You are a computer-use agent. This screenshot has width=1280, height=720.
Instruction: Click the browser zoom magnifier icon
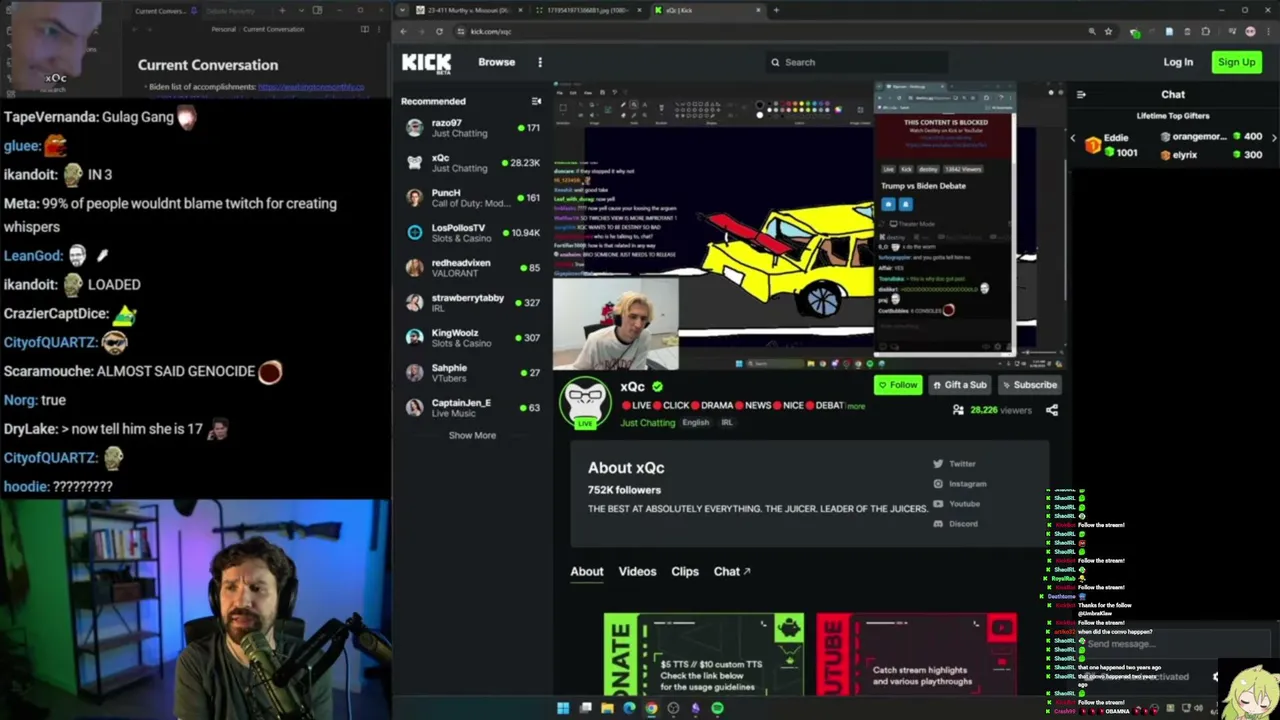click(x=1092, y=32)
